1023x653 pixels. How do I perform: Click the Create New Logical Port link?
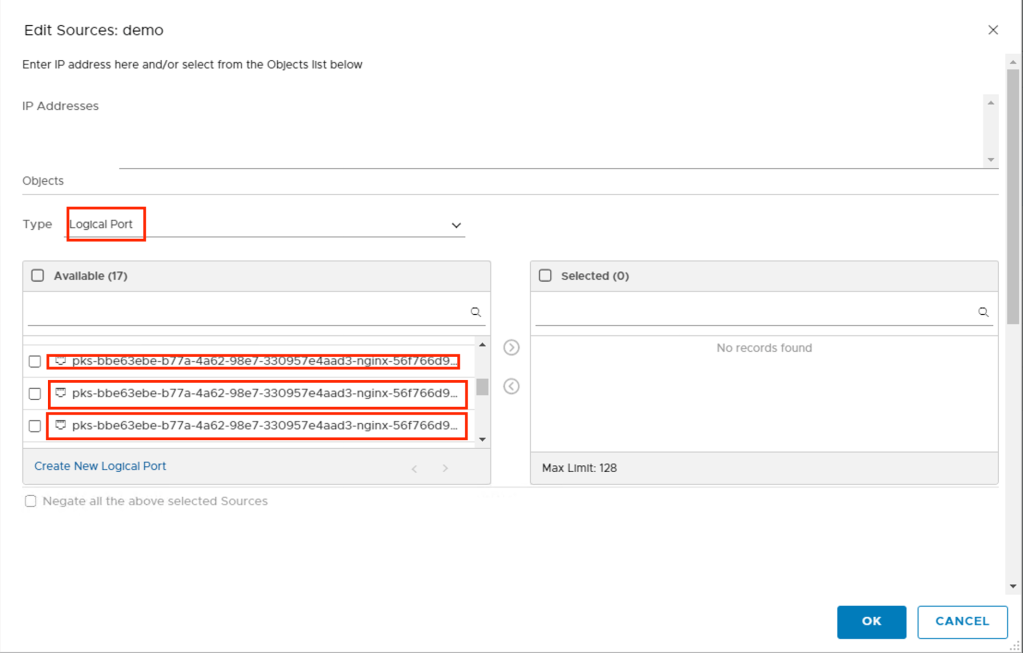pos(100,466)
